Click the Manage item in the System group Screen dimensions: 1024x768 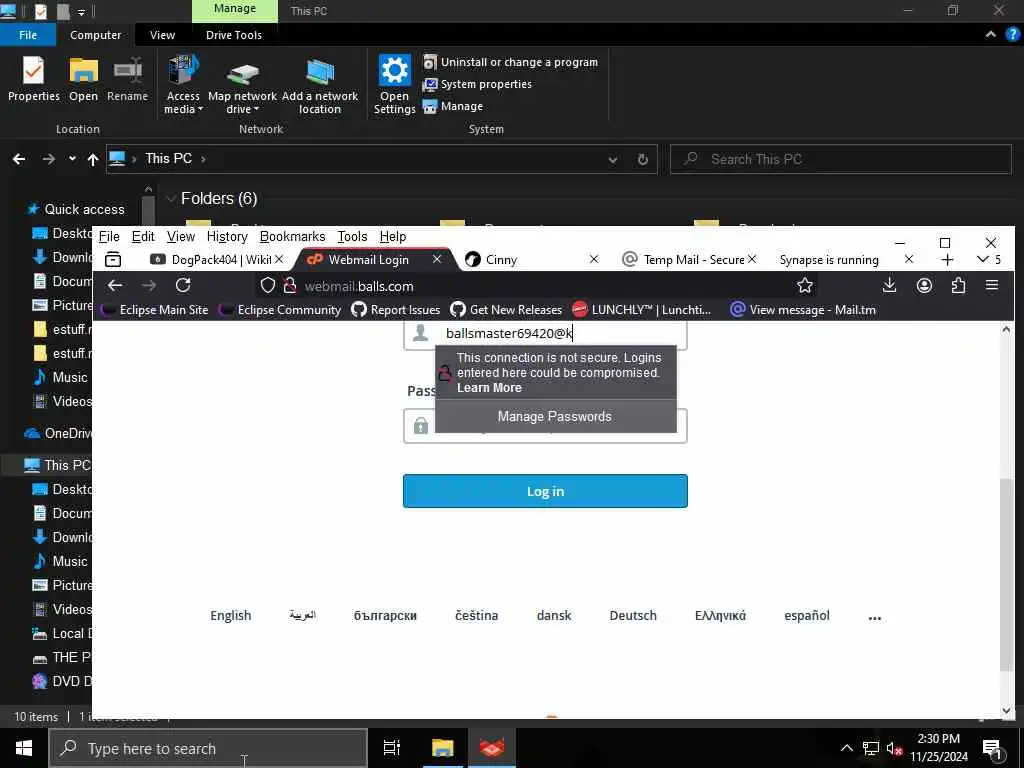pos(453,106)
